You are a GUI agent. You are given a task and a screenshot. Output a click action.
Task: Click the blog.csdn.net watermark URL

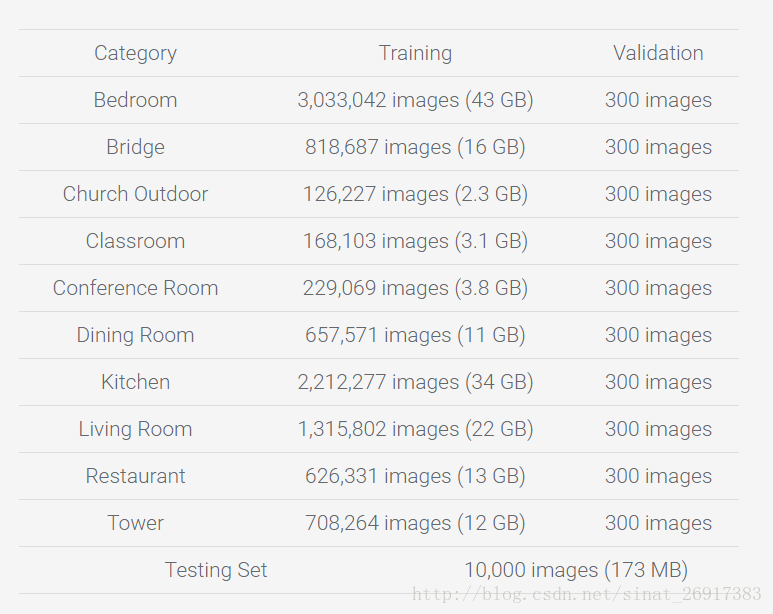(587, 595)
